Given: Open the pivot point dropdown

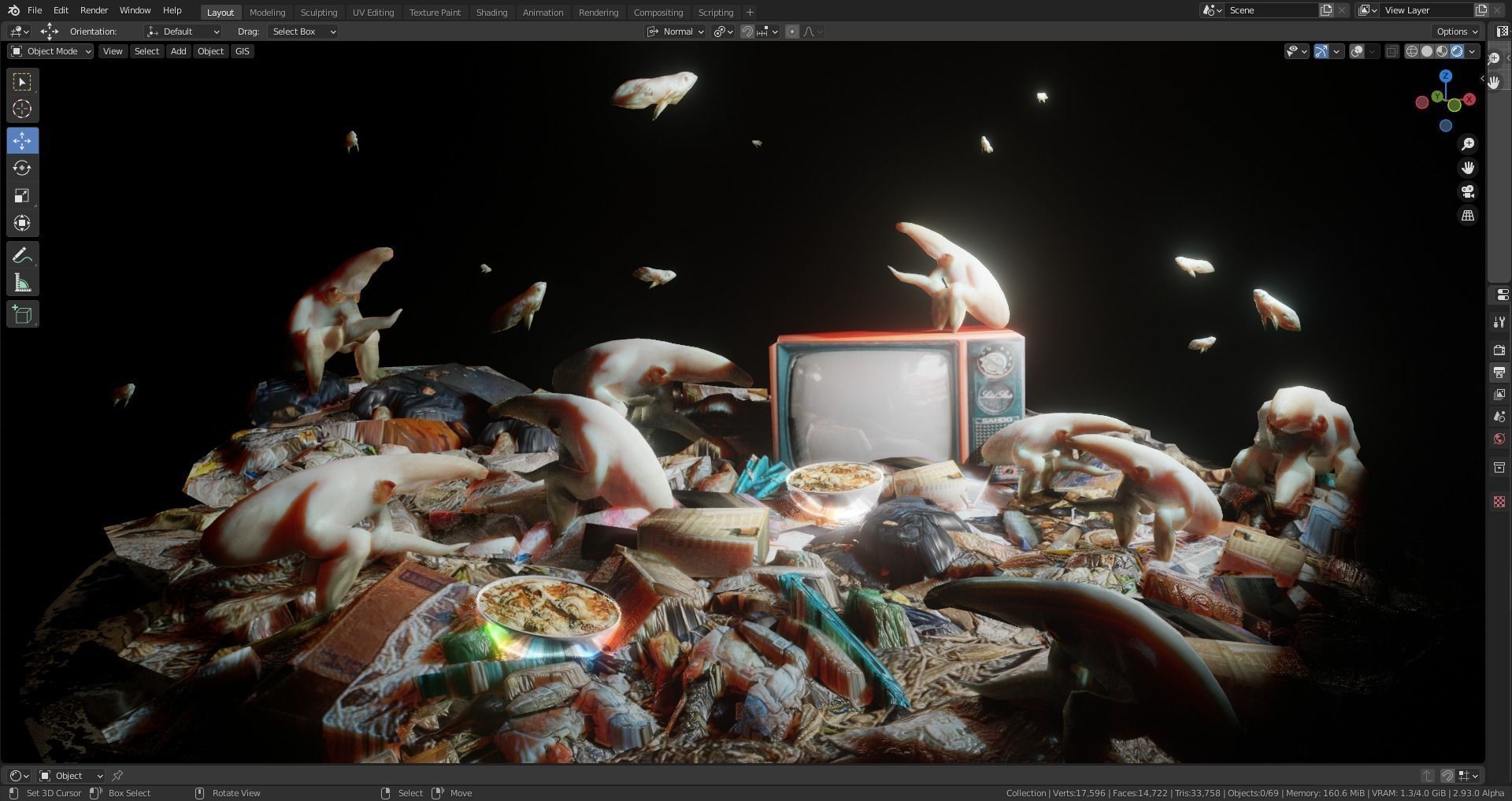Looking at the screenshot, I should point(723,32).
